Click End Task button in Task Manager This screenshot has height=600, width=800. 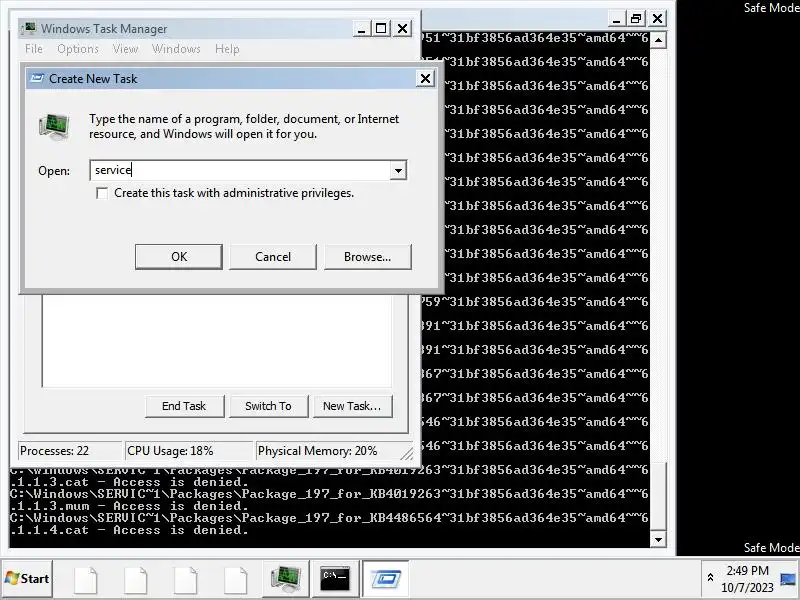184,406
